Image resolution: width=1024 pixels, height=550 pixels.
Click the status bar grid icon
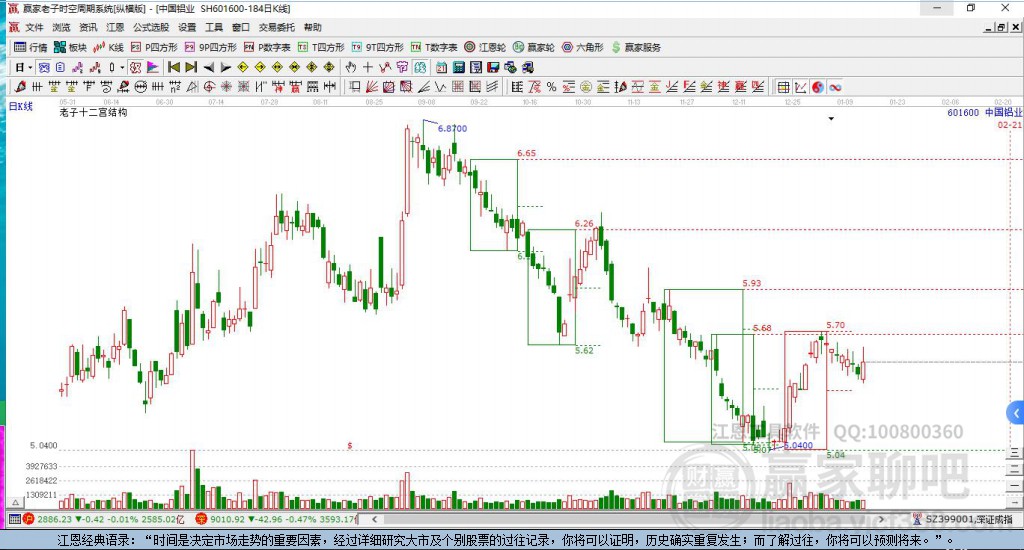click(x=14, y=519)
